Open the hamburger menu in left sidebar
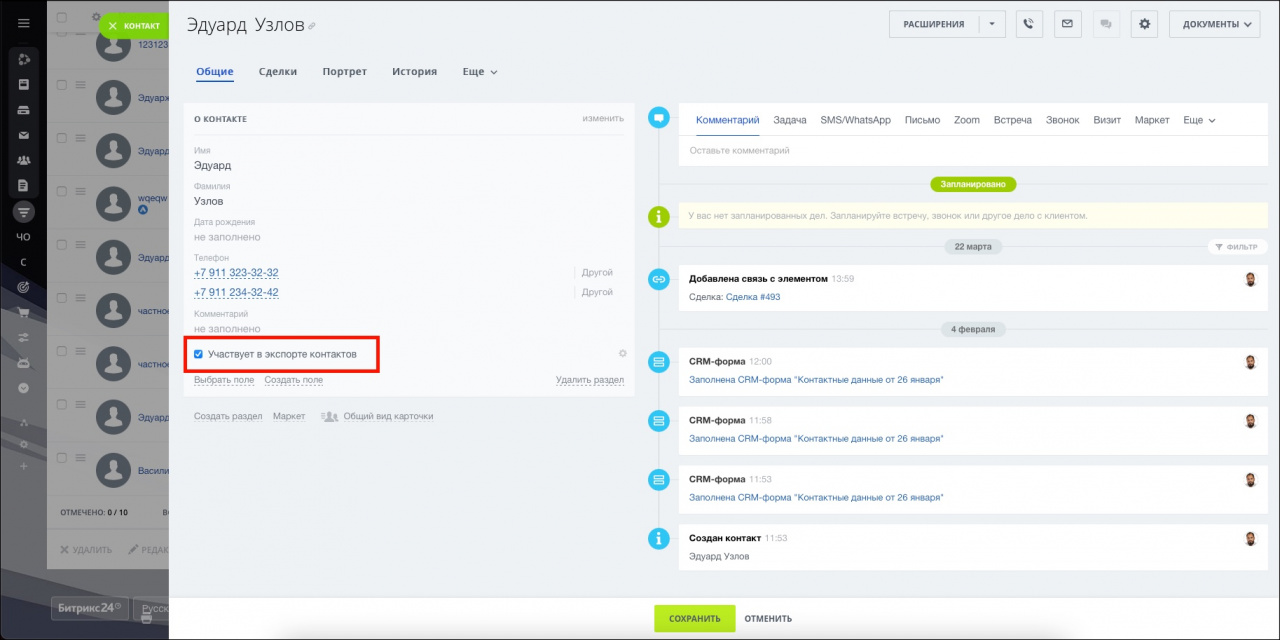Screen dimensions: 1280x640 point(24,22)
